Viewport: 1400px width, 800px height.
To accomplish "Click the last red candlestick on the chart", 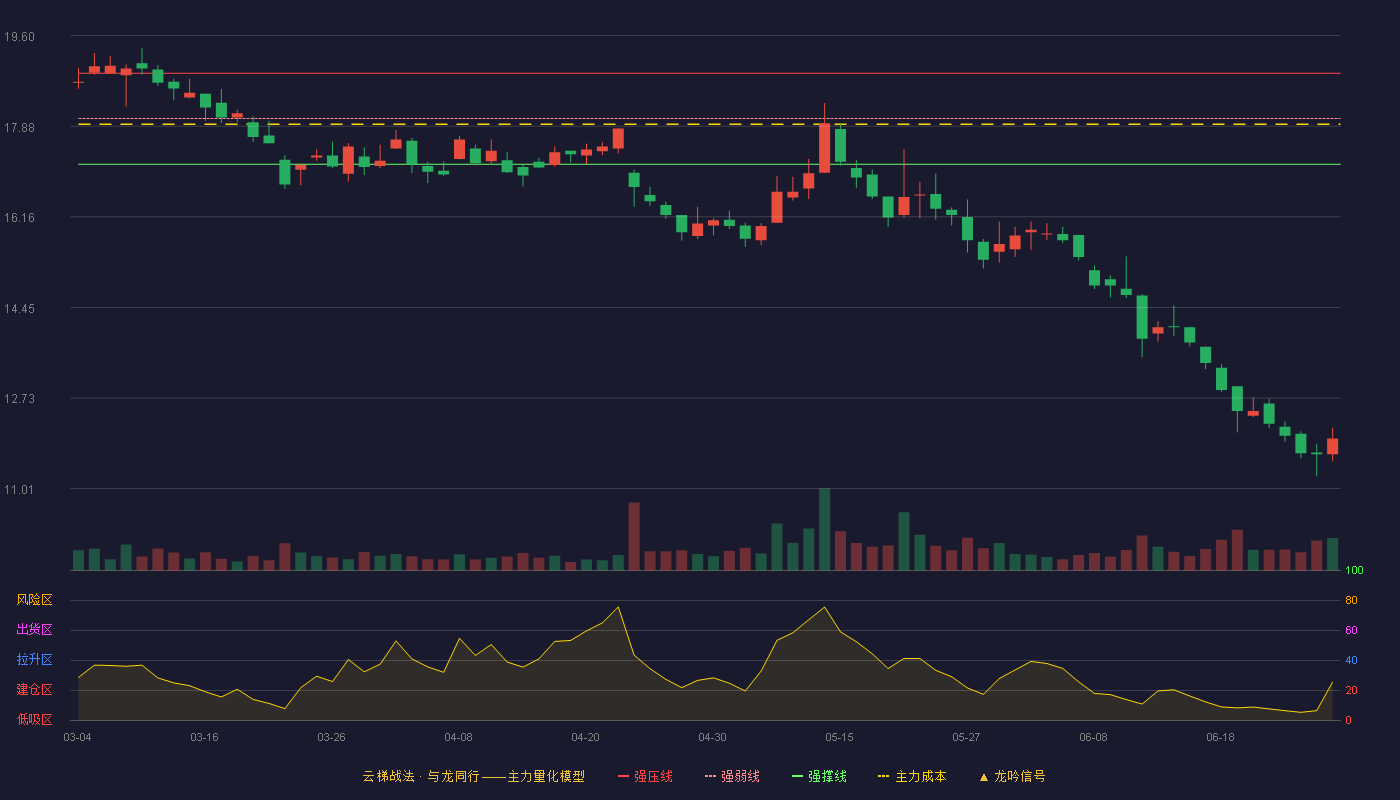I will (x=1332, y=446).
